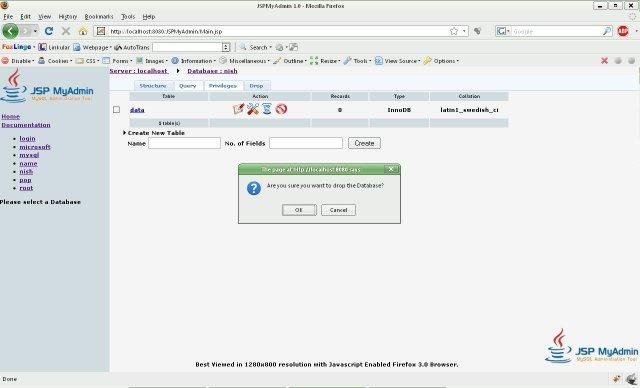
Task: Click the question mark icon in dialog
Action: pos(253,188)
